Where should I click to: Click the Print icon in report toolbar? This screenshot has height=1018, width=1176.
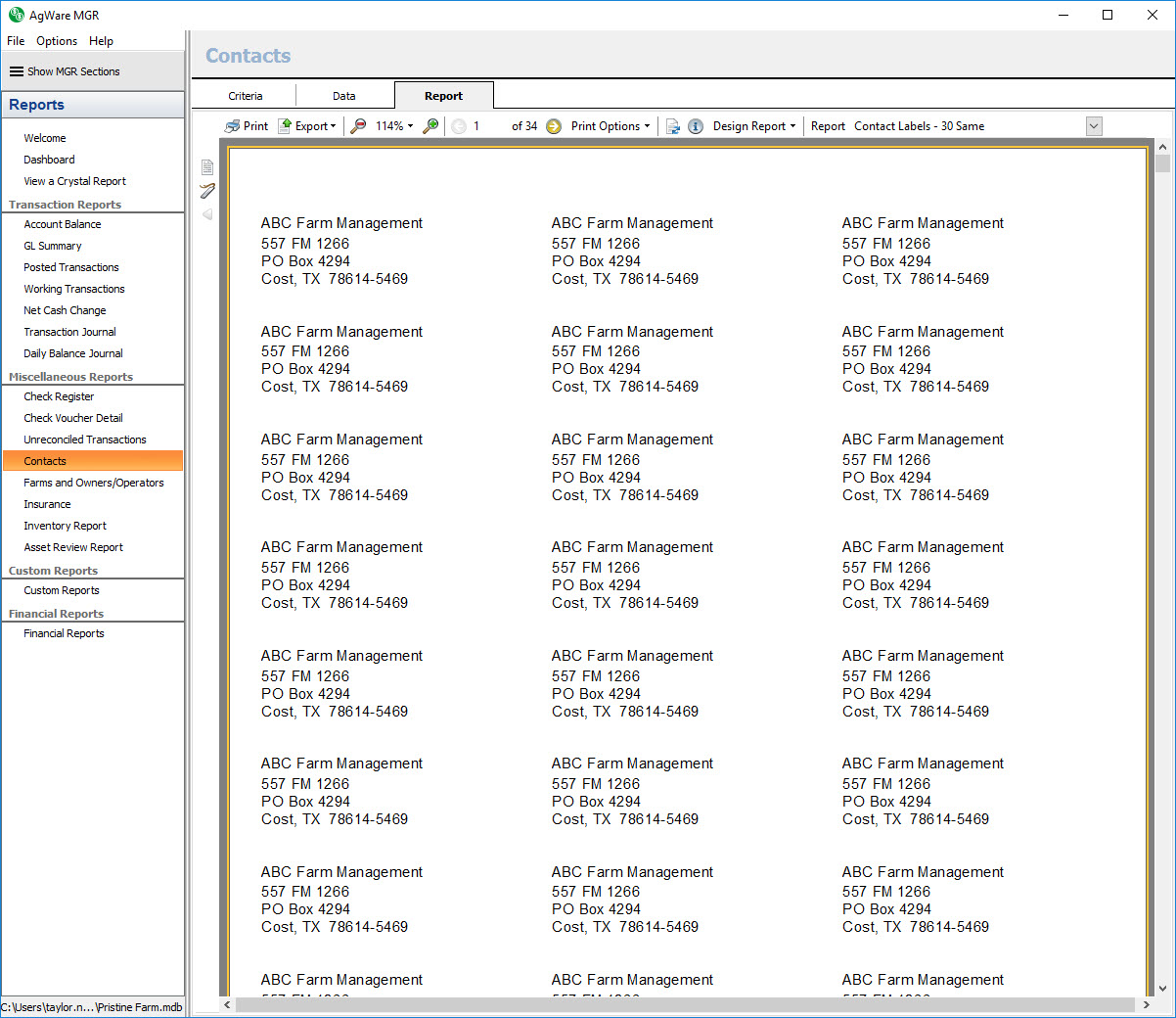[x=246, y=126]
